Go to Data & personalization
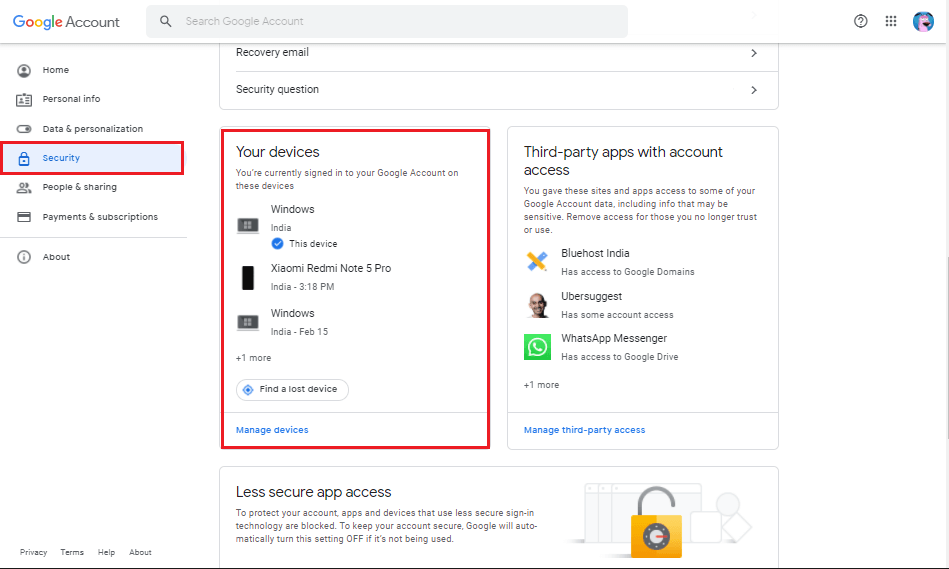The width and height of the screenshot is (949, 569). click(93, 129)
